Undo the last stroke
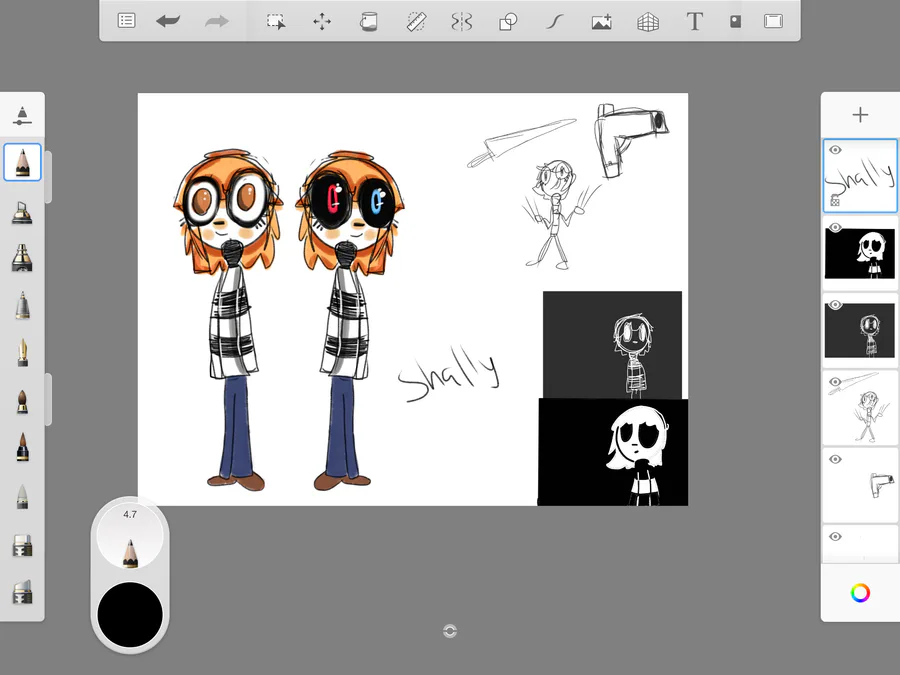Image resolution: width=900 pixels, height=675 pixels. tap(168, 21)
